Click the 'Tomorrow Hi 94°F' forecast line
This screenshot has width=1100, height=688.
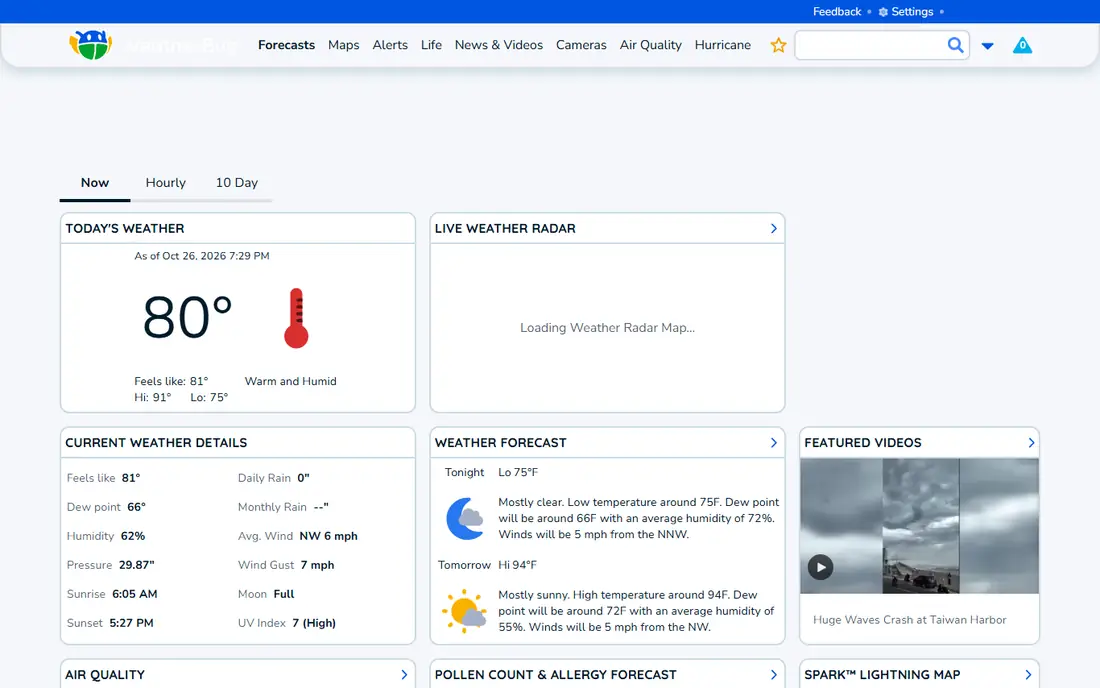tap(487, 565)
